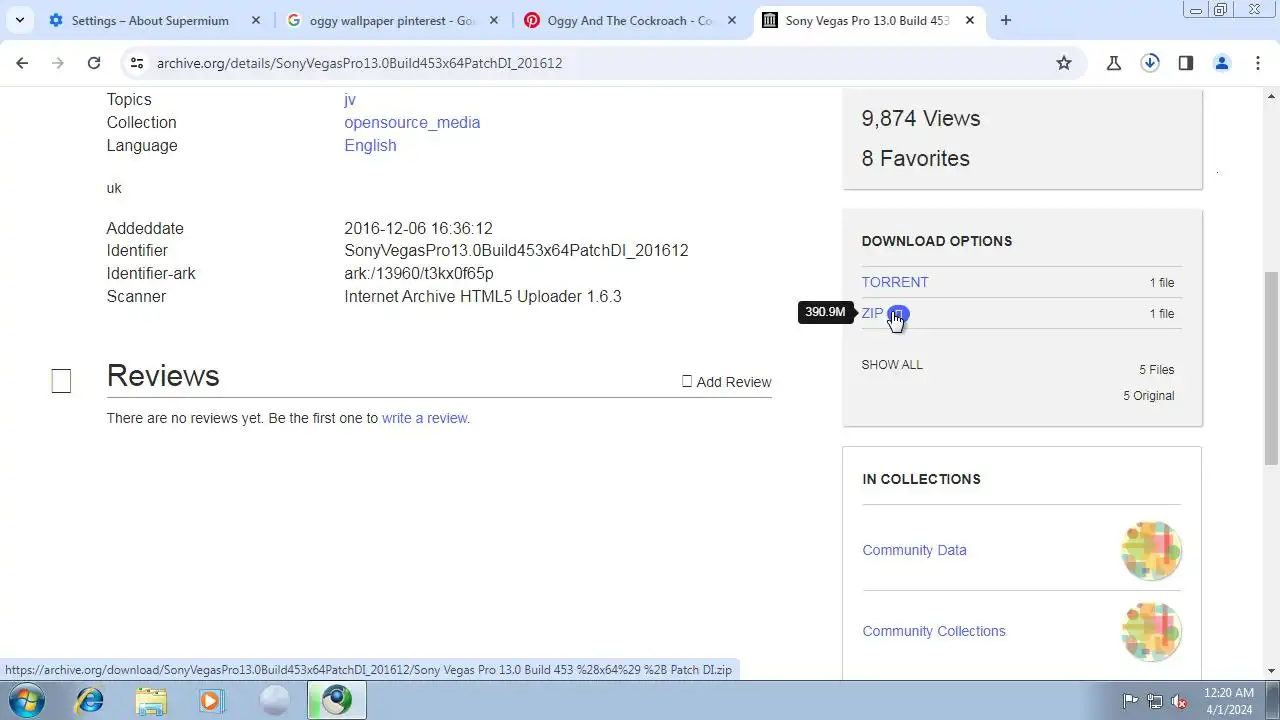The height and width of the screenshot is (720, 1280).
Task: Click the scrollbar down arrow
Action: [1272, 671]
